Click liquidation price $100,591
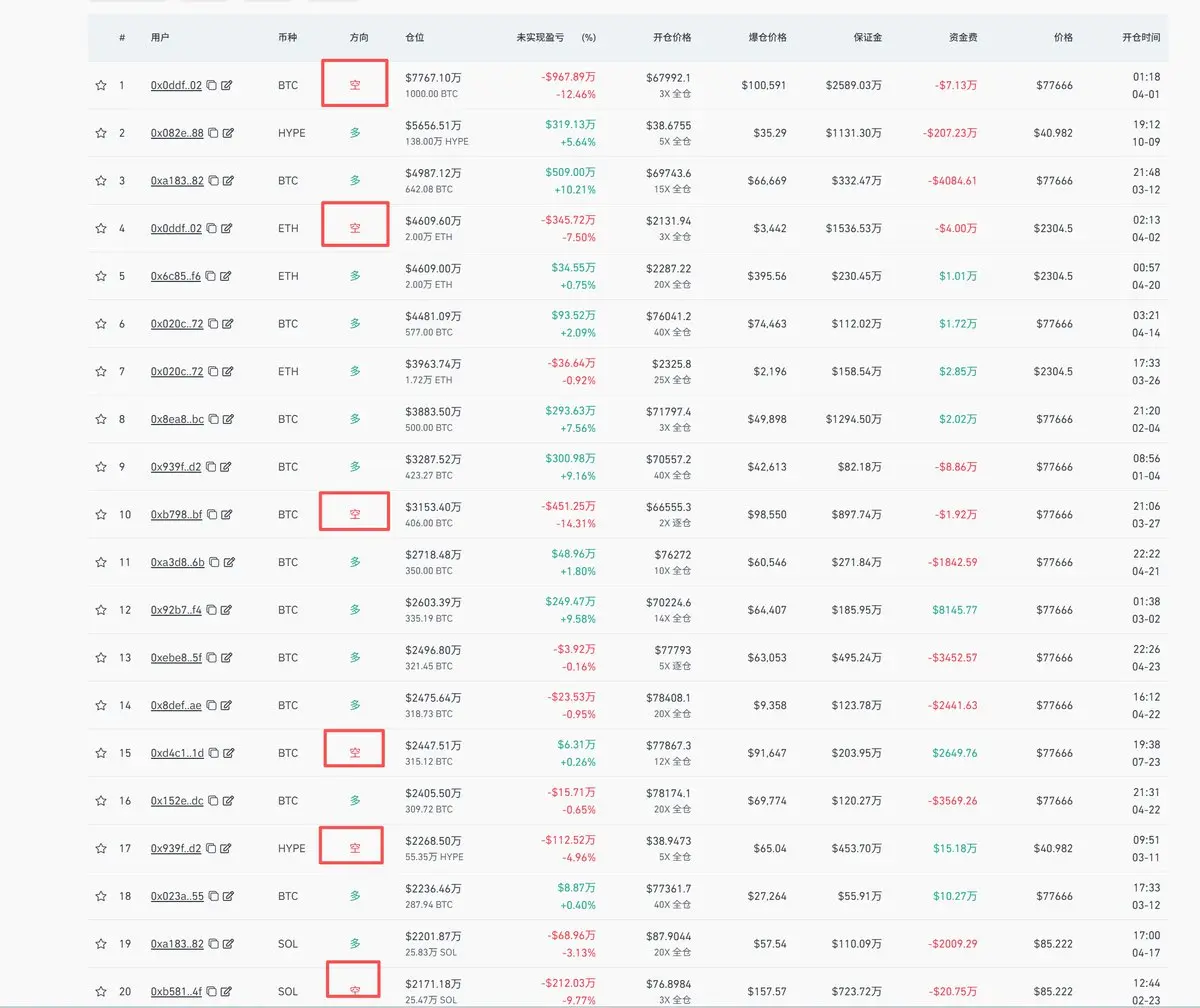The width and height of the screenshot is (1200, 1008). (764, 86)
